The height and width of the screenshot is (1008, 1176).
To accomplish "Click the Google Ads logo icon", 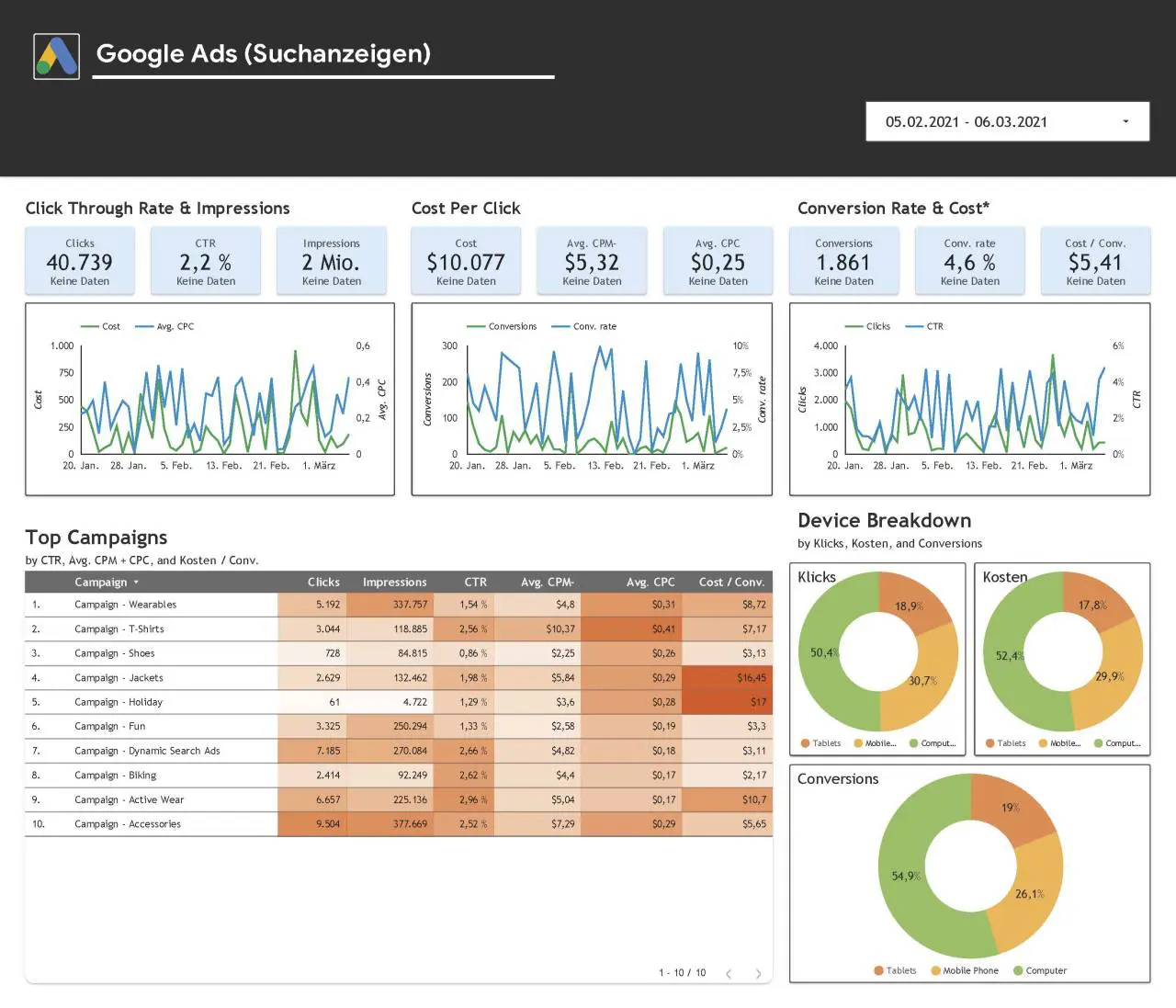I will (x=56, y=56).
